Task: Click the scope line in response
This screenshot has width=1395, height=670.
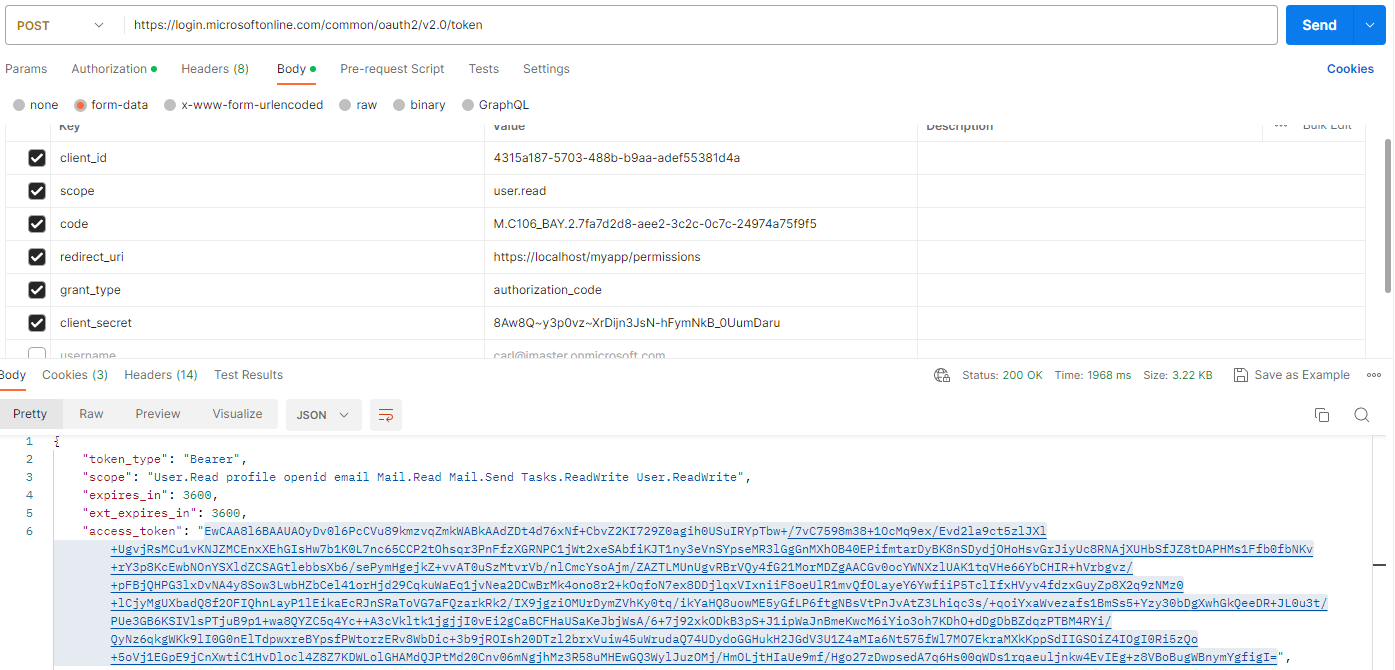Action: click(x=416, y=477)
